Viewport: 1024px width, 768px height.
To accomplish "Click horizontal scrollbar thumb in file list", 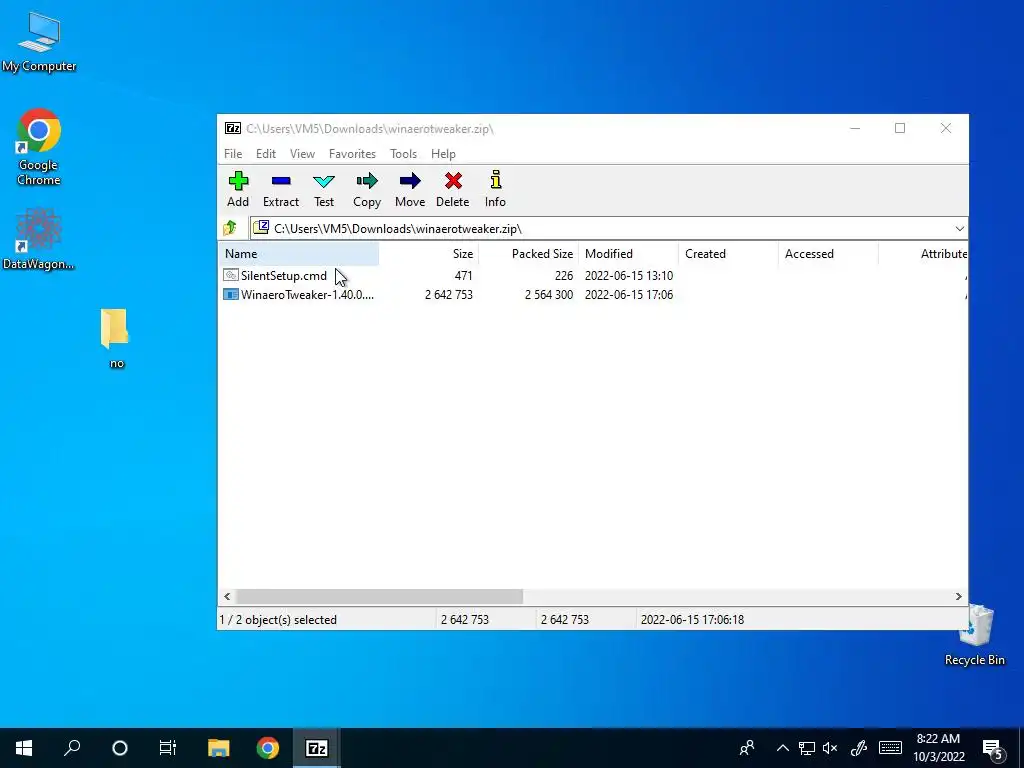I will tap(379, 596).
